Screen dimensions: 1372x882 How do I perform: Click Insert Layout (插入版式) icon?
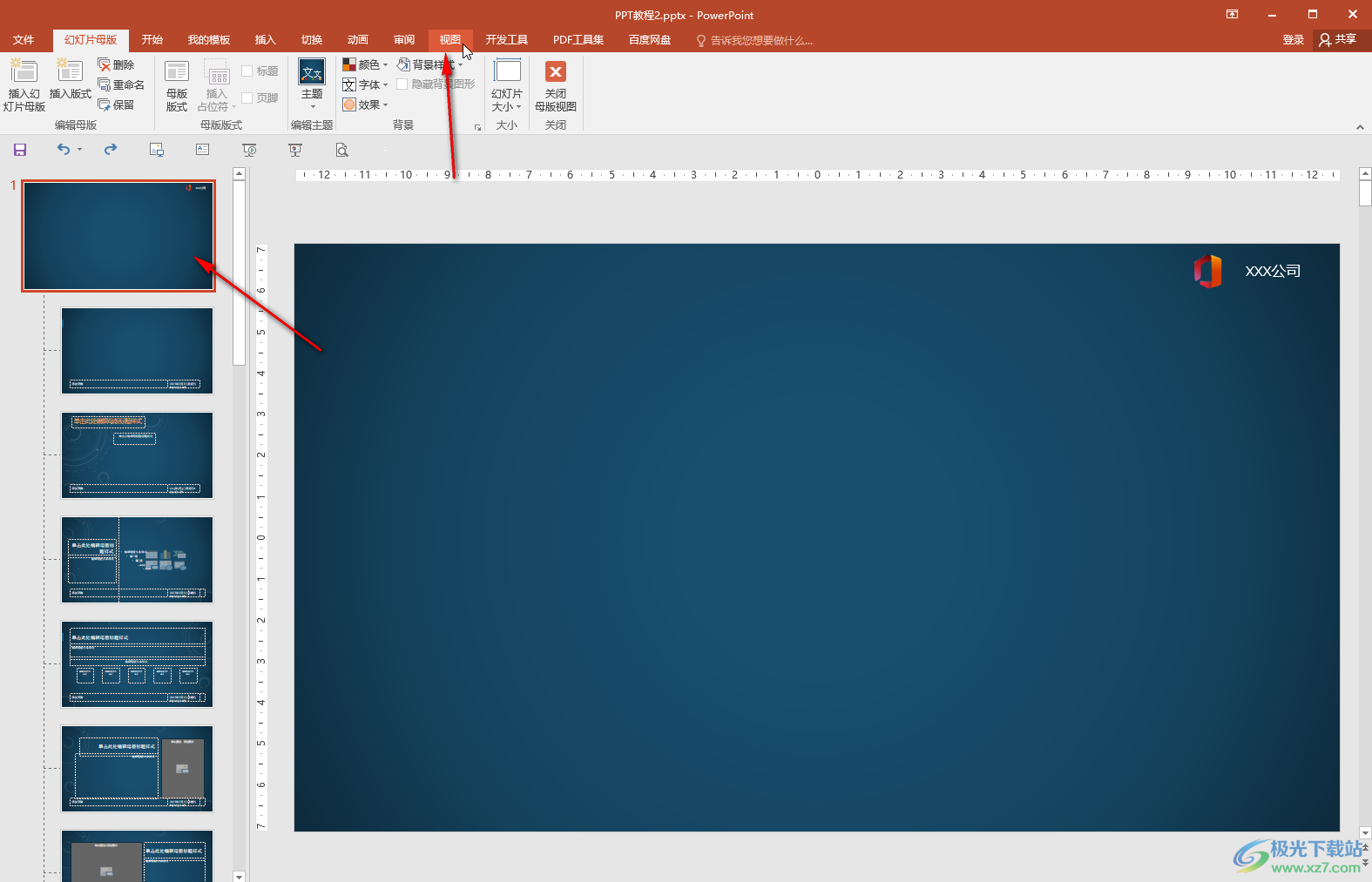point(70,79)
